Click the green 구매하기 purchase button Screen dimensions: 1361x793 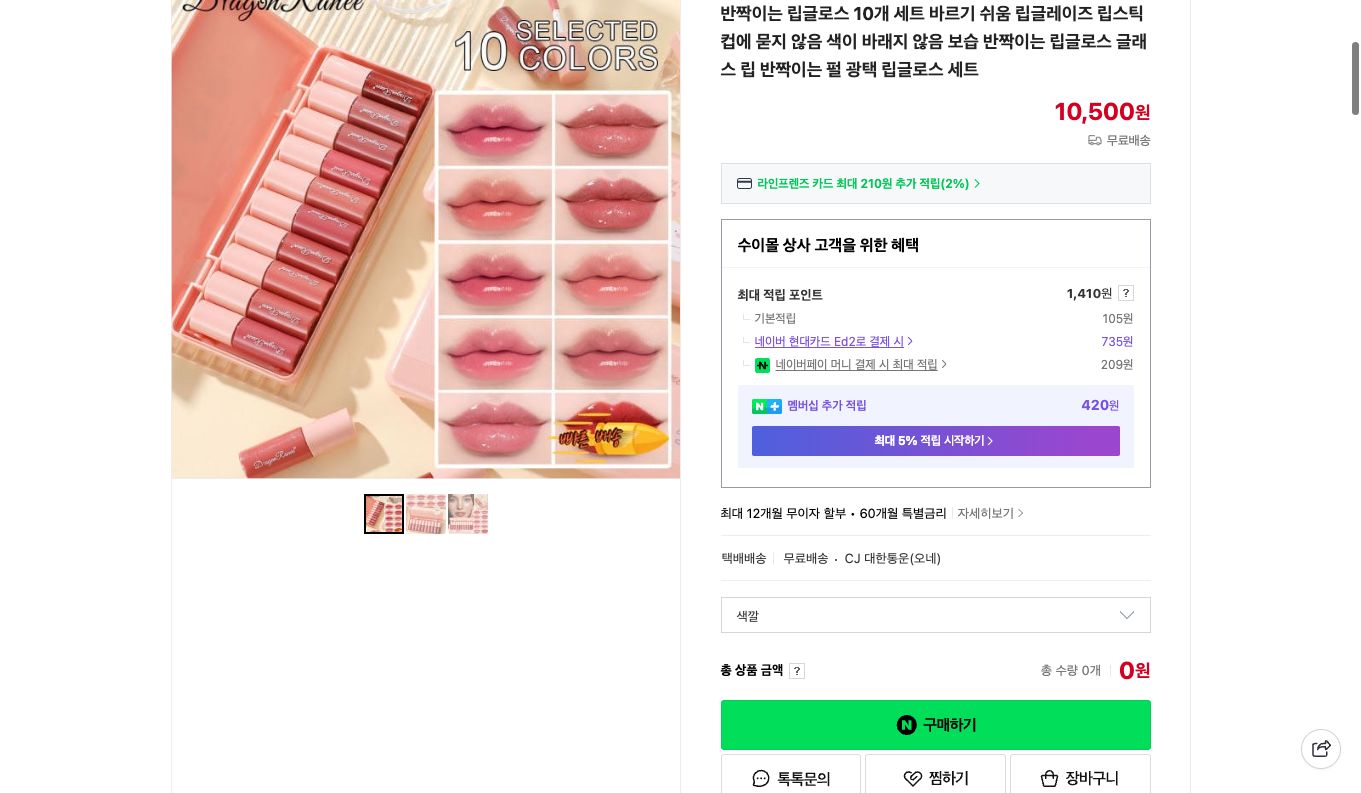point(935,724)
